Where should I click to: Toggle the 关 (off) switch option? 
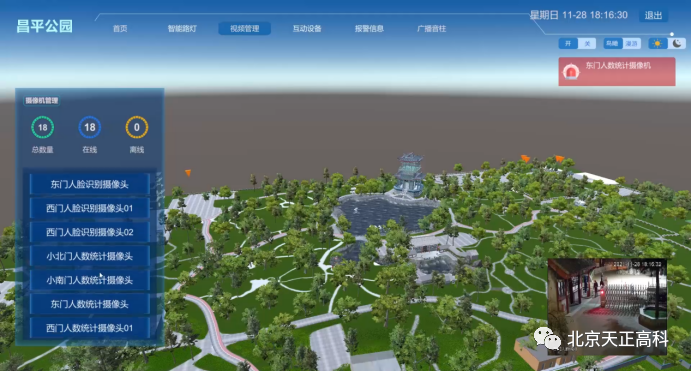click(x=587, y=43)
